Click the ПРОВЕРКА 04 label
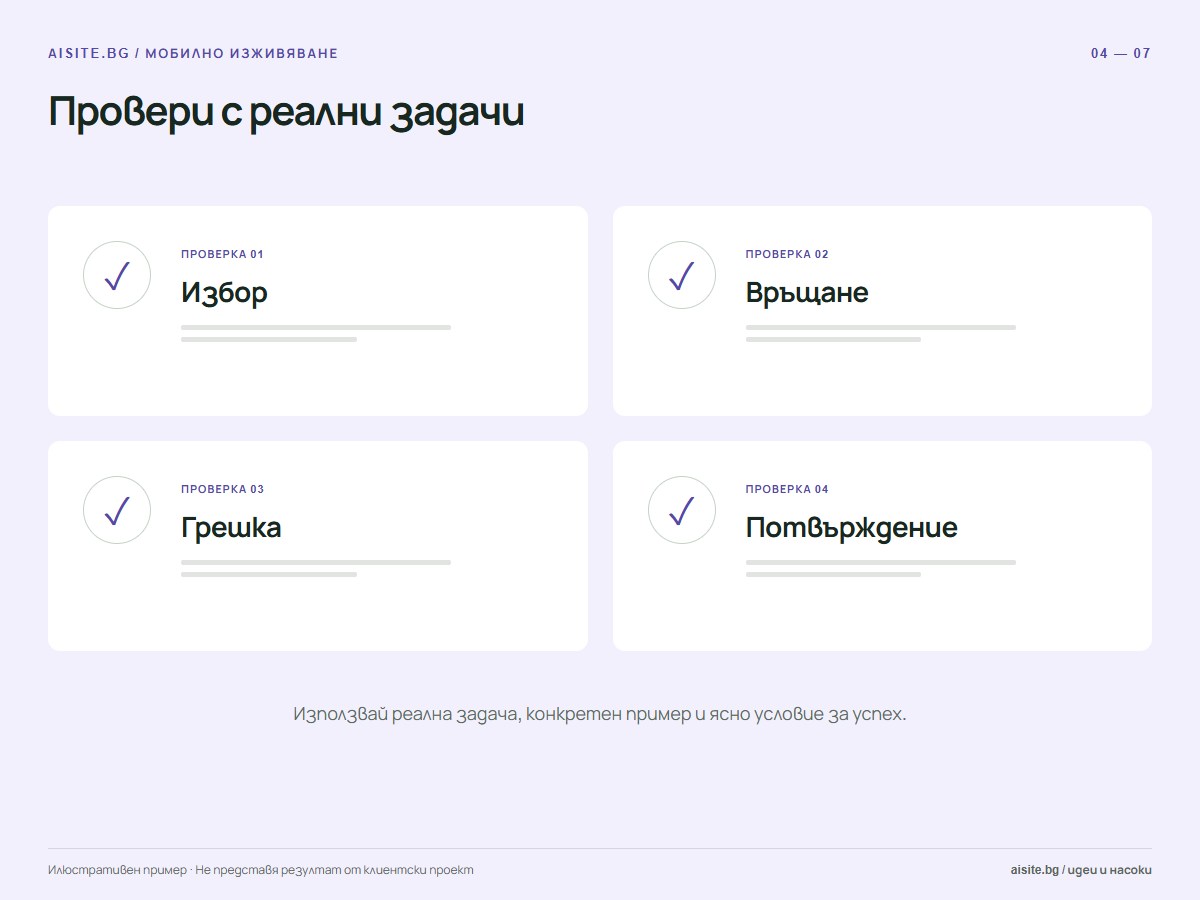 tap(787, 489)
